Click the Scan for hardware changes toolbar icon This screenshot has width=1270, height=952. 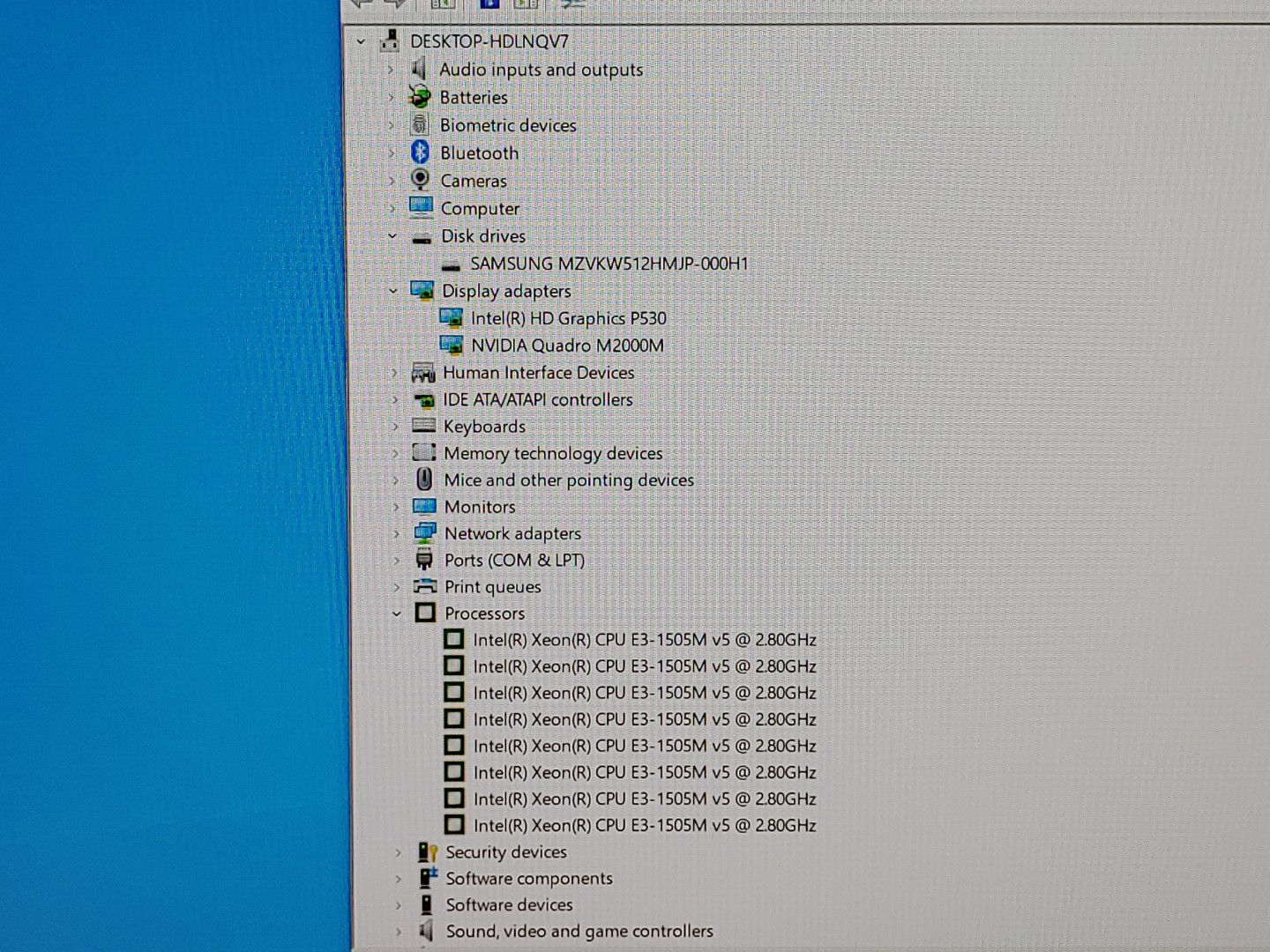click(x=573, y=4)
